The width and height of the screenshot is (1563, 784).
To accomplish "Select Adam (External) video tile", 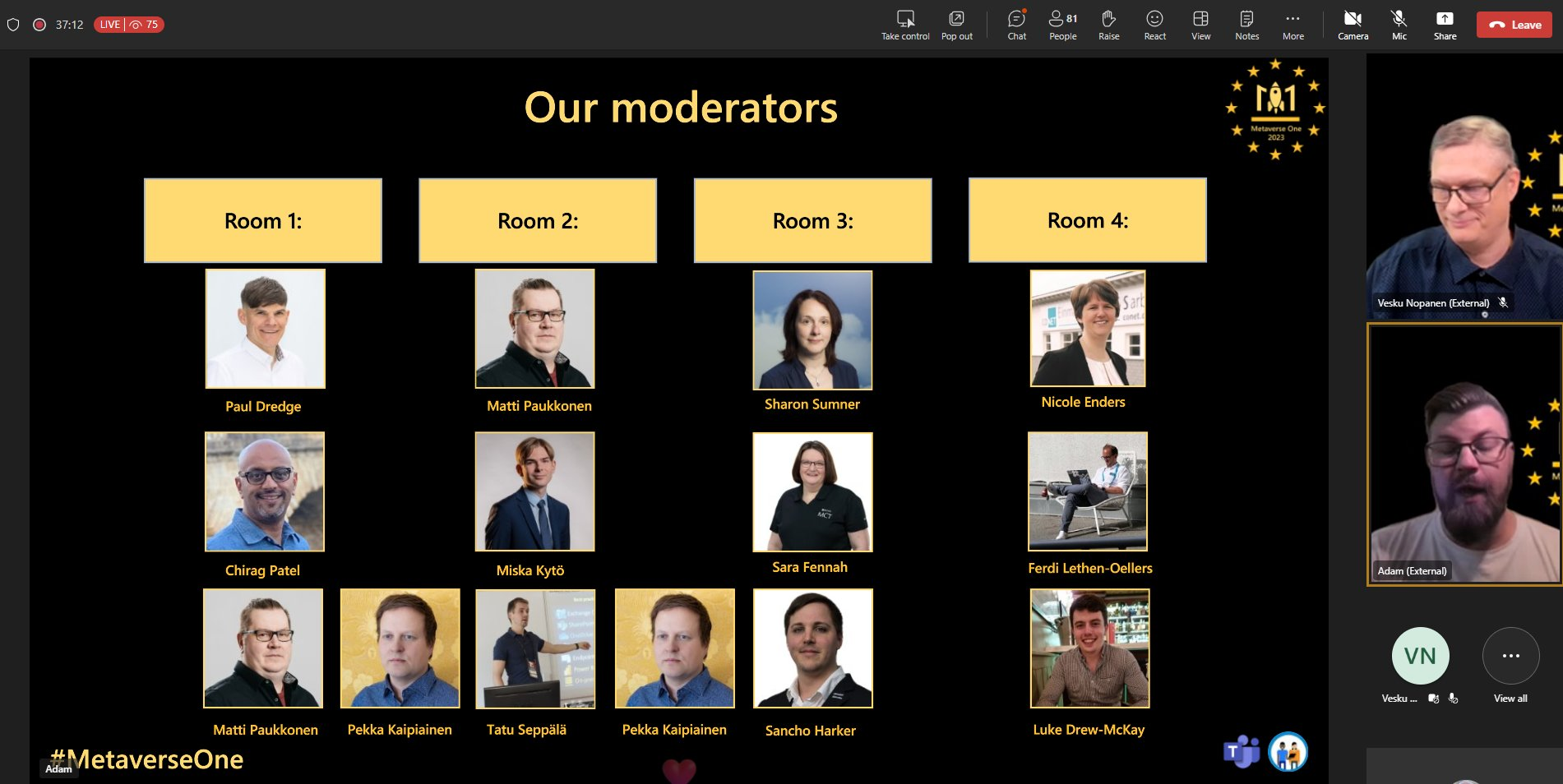I will [1464, 454].
